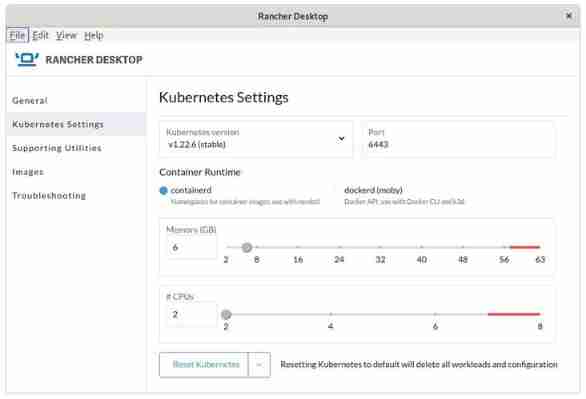Click the Rancher Desktop logo icon
The width and height of the screenshot is (586, 399).
[27, 59]
